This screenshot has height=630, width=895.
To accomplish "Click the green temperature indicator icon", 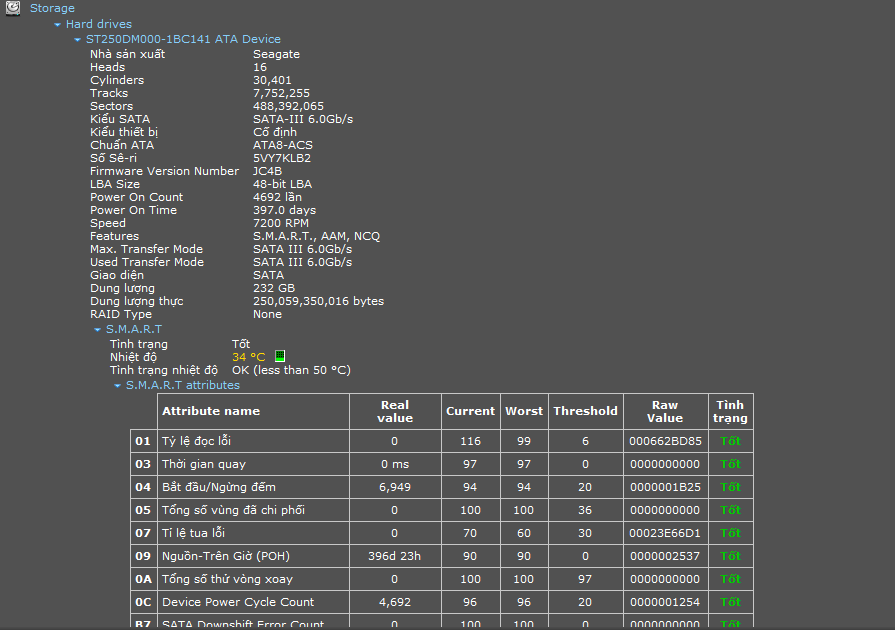I will coord(280,356).
